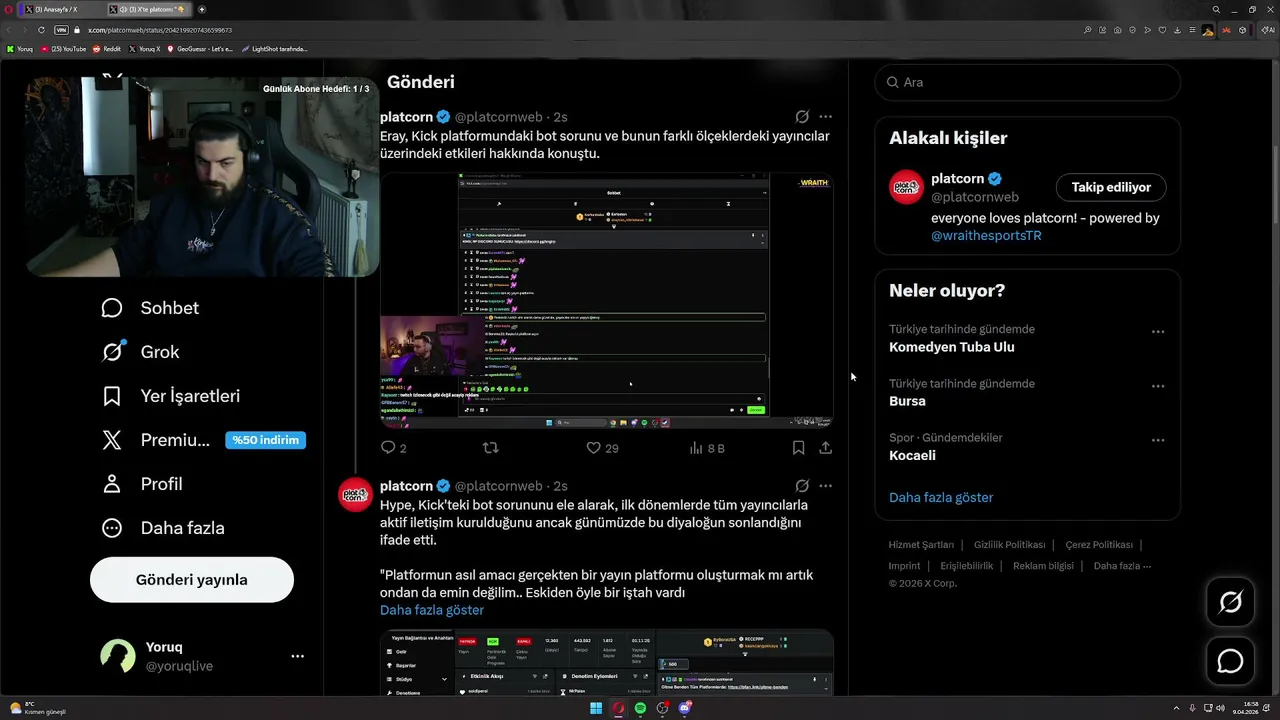Toggle Opera VPN badge
Screen dimensions: 1280x720
tap(61, 30)
